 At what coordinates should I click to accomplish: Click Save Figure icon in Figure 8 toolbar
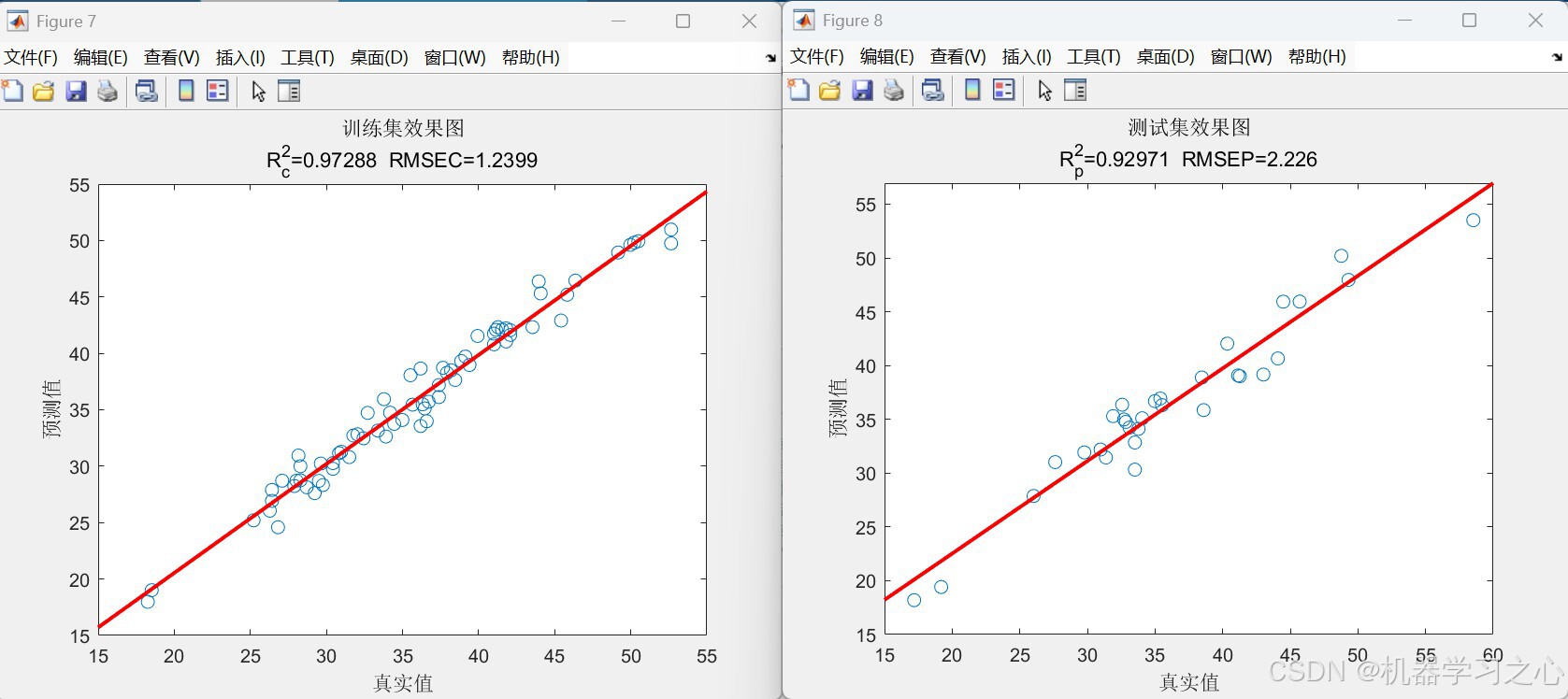pos(862,90)
